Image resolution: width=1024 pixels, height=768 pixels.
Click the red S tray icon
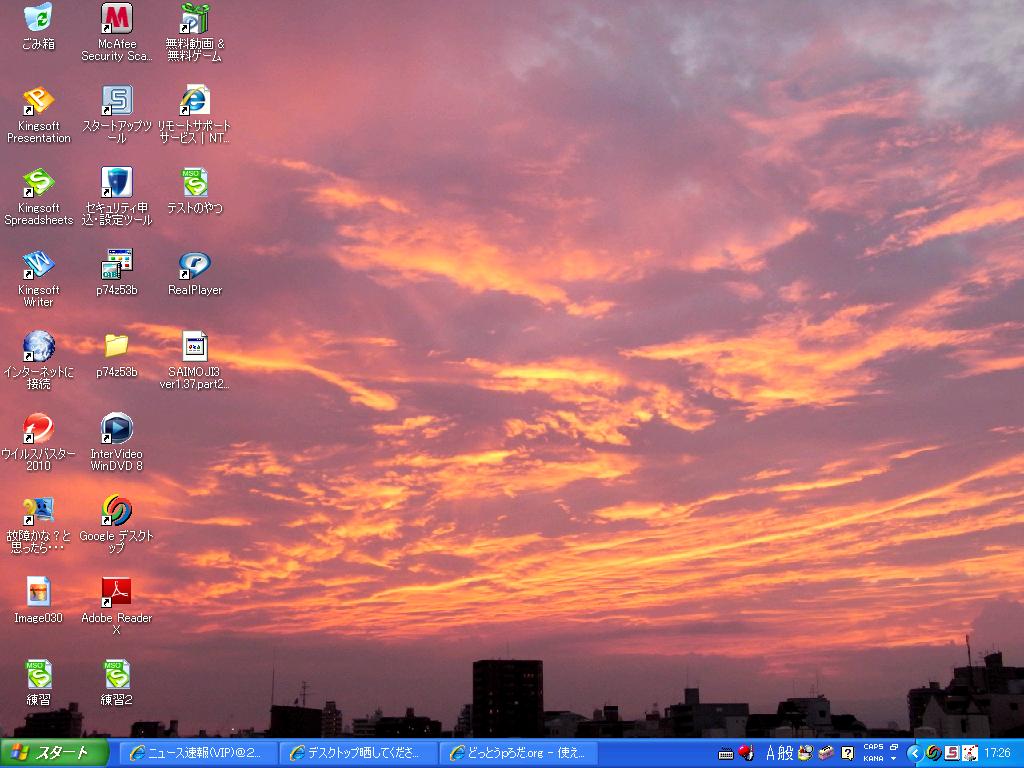coord(952,754)
